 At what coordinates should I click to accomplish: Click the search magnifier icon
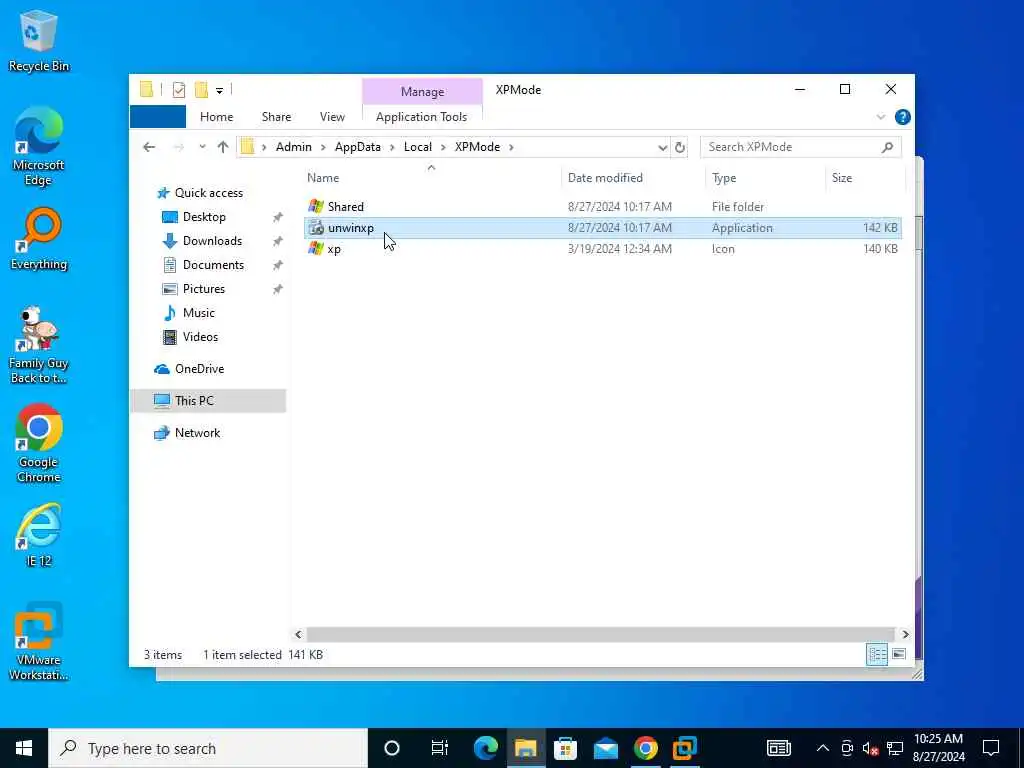(x=887, y=147)
